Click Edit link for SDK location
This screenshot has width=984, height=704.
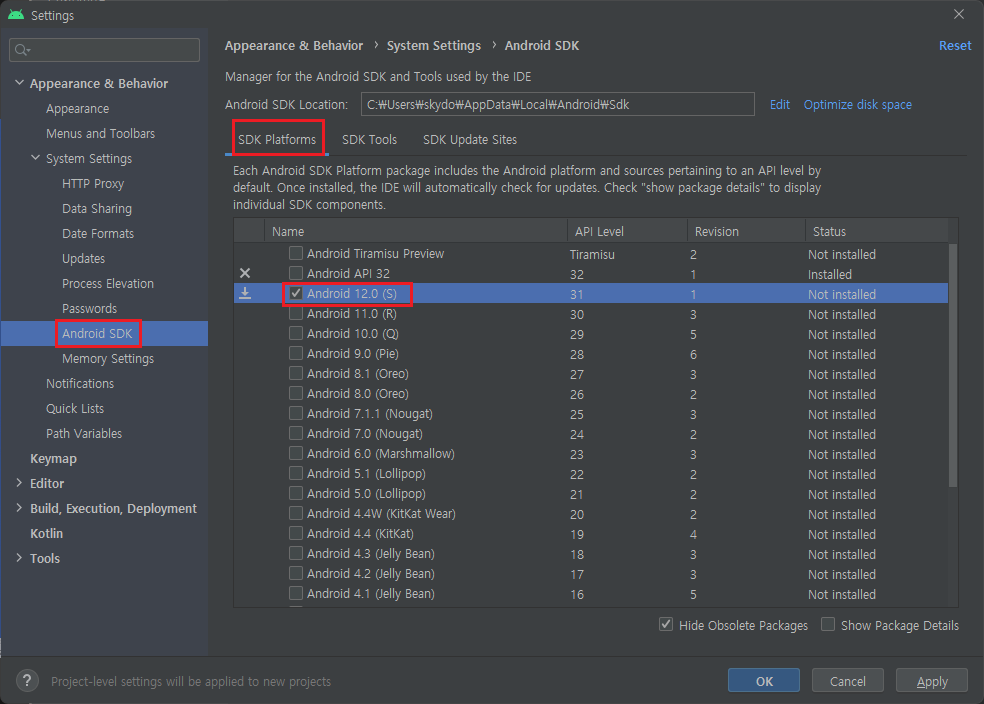pos(779,105)
